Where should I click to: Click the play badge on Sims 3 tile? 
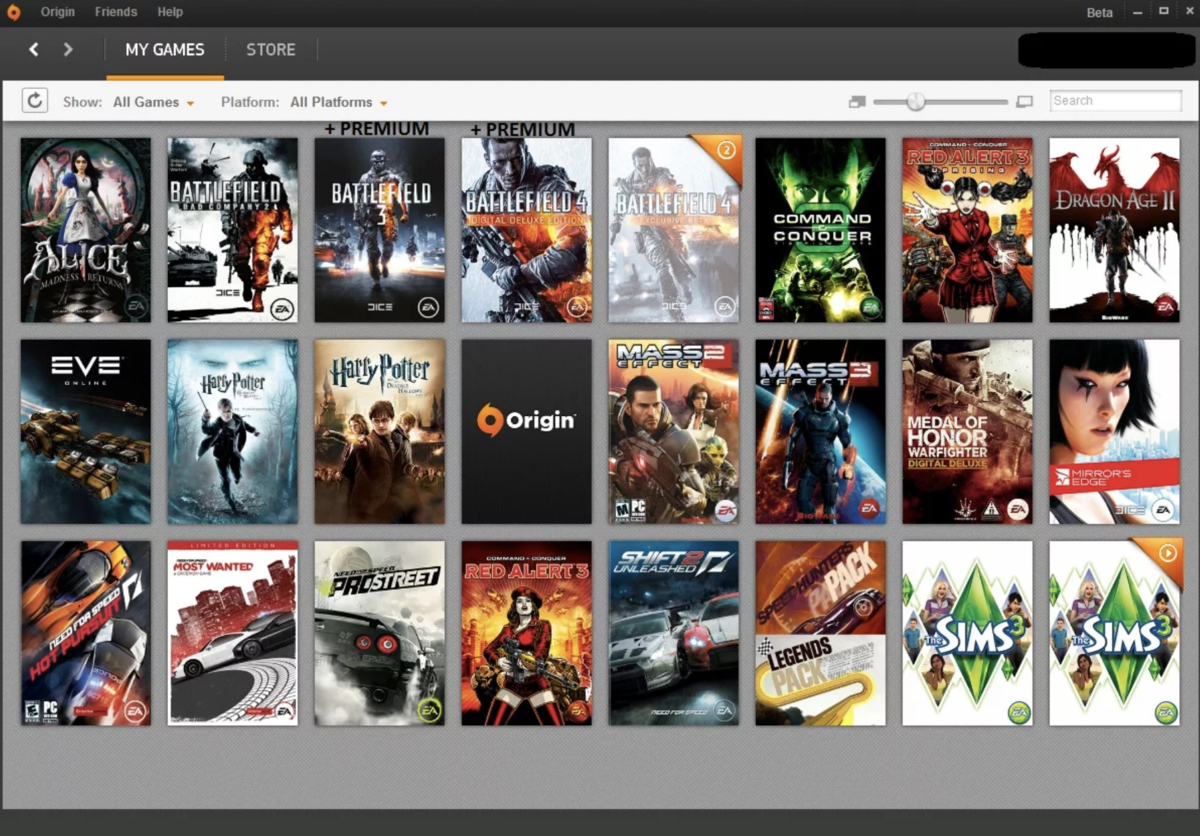(1167, 552)
